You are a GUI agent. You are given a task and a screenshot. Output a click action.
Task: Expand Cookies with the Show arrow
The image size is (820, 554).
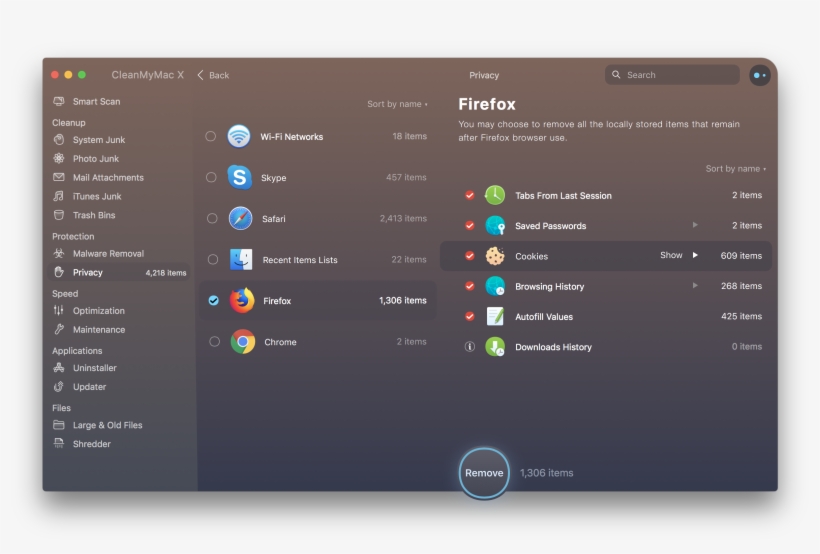(695, 255)
